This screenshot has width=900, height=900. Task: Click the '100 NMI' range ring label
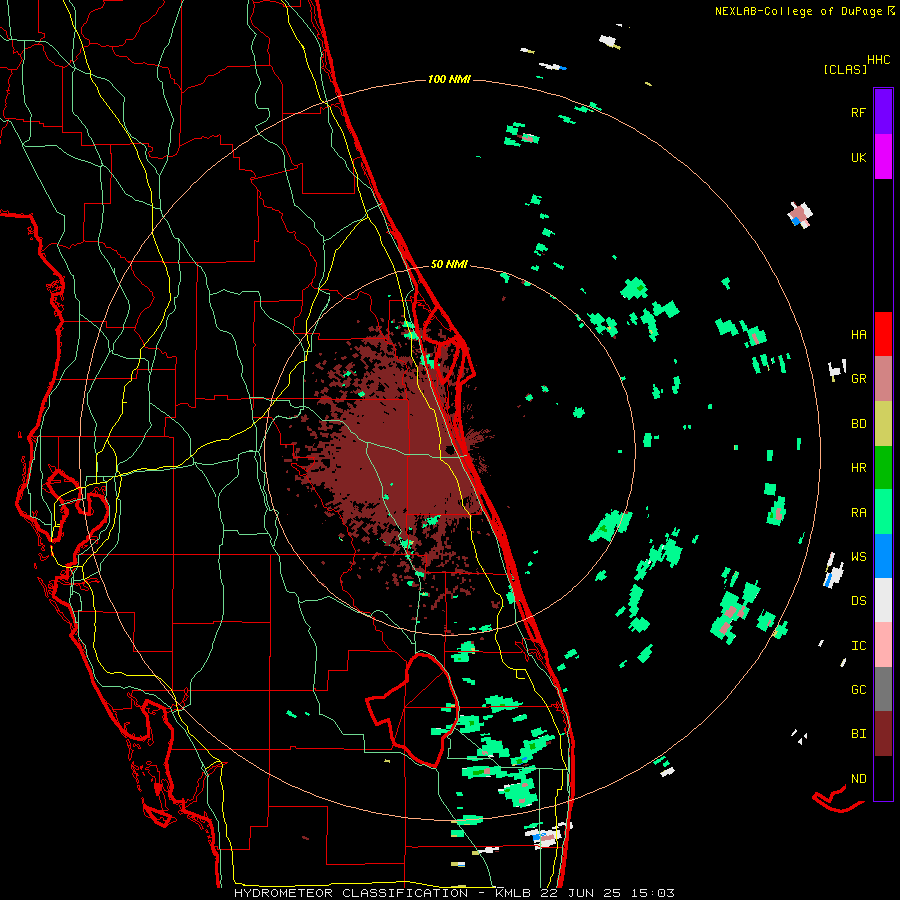pyautogui.click(x=449, y=79)
